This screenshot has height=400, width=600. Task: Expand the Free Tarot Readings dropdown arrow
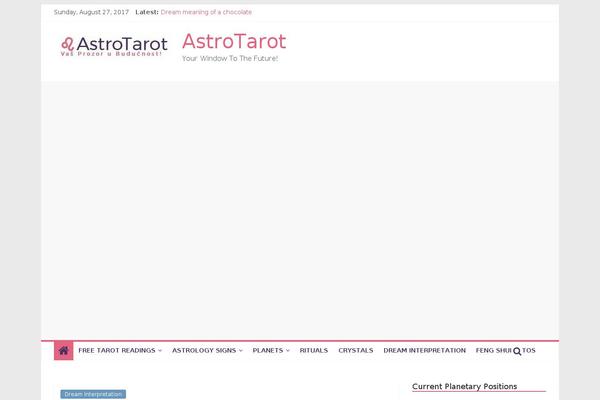pyautogui.click(x=160, y=351)
